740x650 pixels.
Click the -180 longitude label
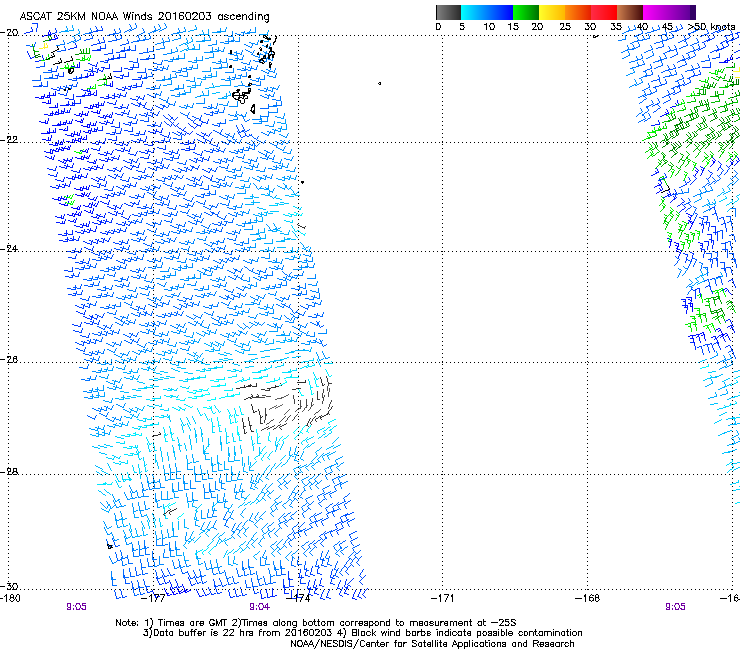tap(10, 599)
